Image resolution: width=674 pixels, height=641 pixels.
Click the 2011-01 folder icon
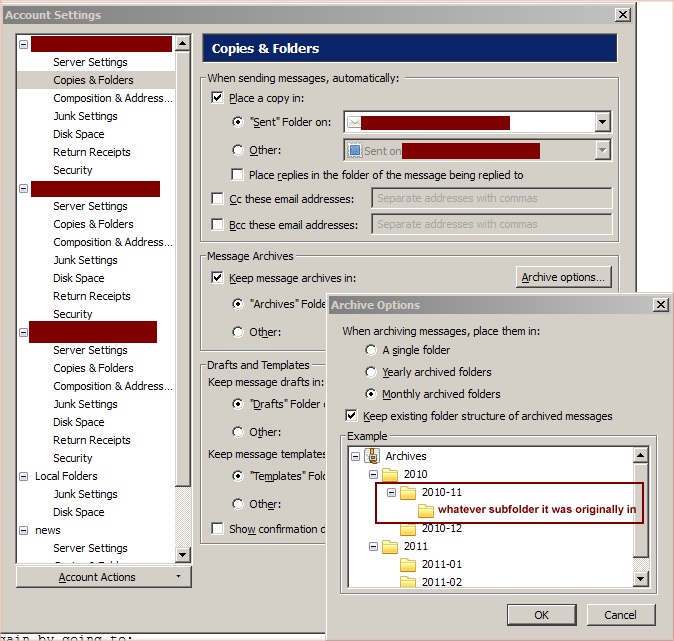coord(408,564)
